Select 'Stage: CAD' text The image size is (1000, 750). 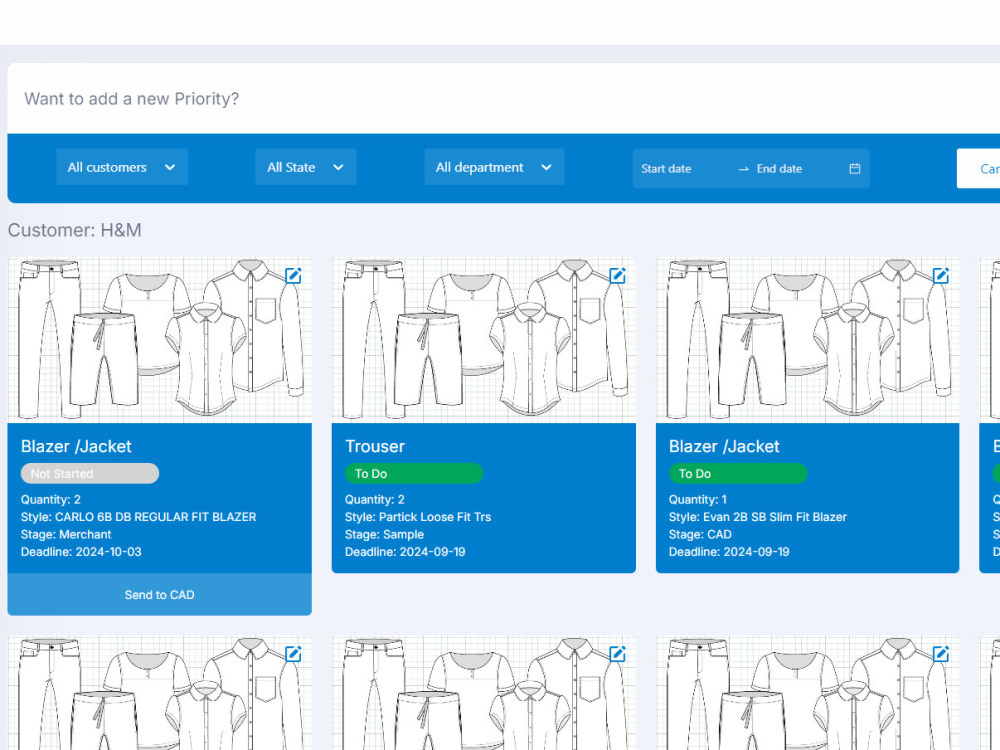pos(700,534)
